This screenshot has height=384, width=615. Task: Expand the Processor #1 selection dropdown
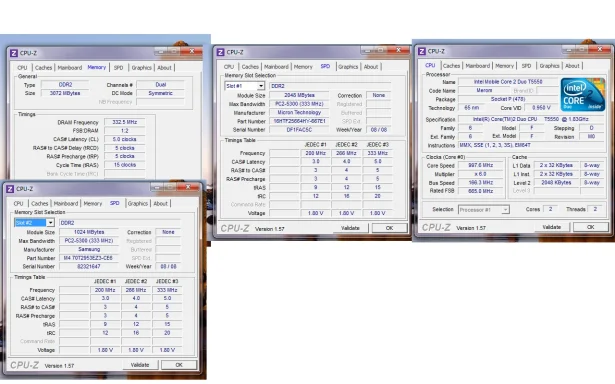[506, 210]
